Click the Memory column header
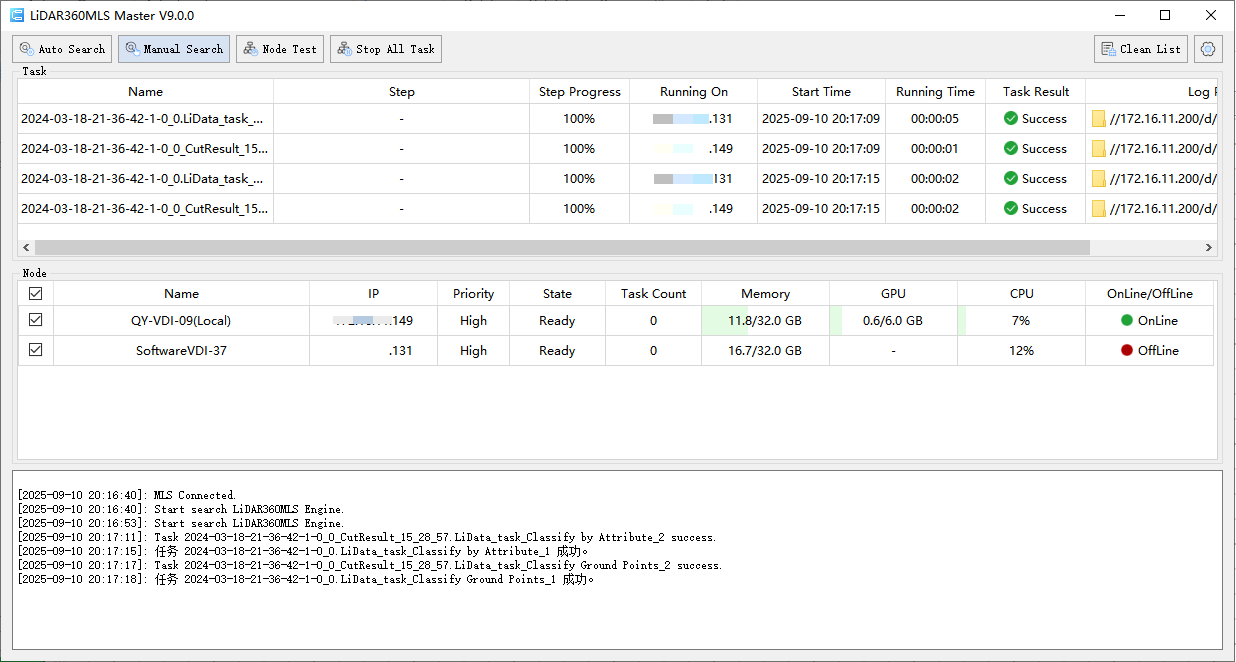 (x=765, y=294)
